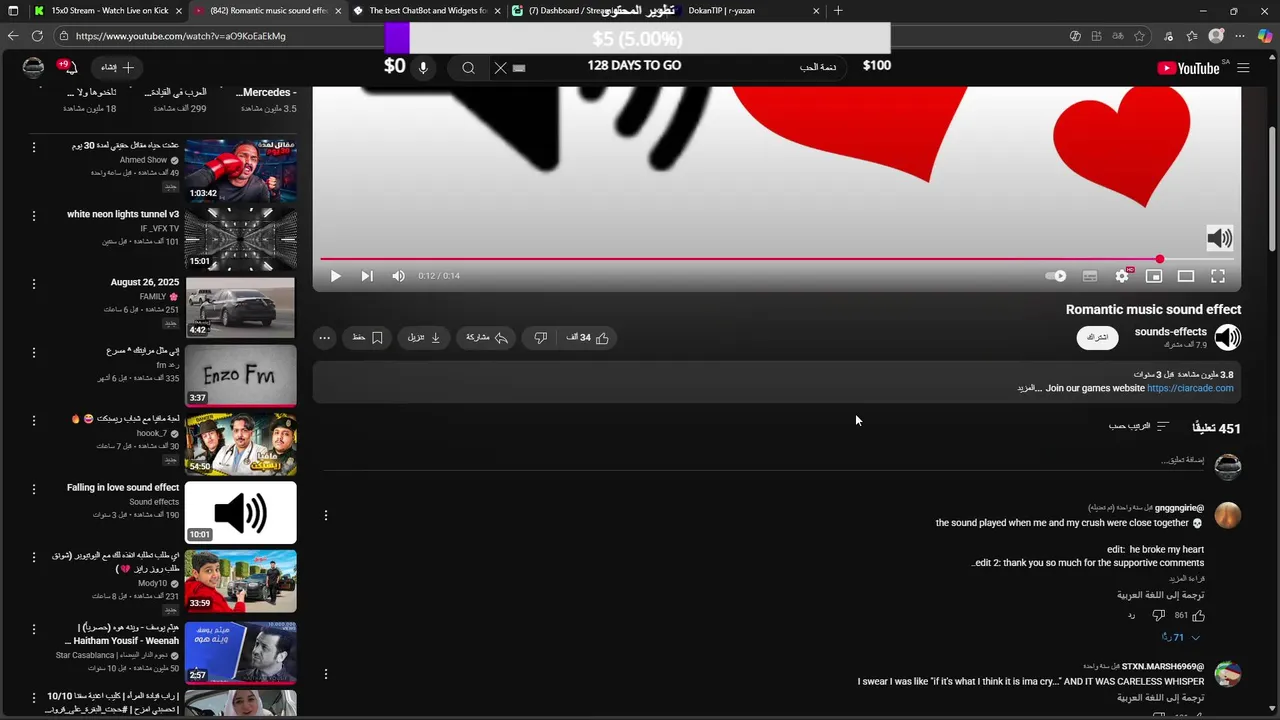Toggle subtitles/captions in the player

[x=1090, y=276]
